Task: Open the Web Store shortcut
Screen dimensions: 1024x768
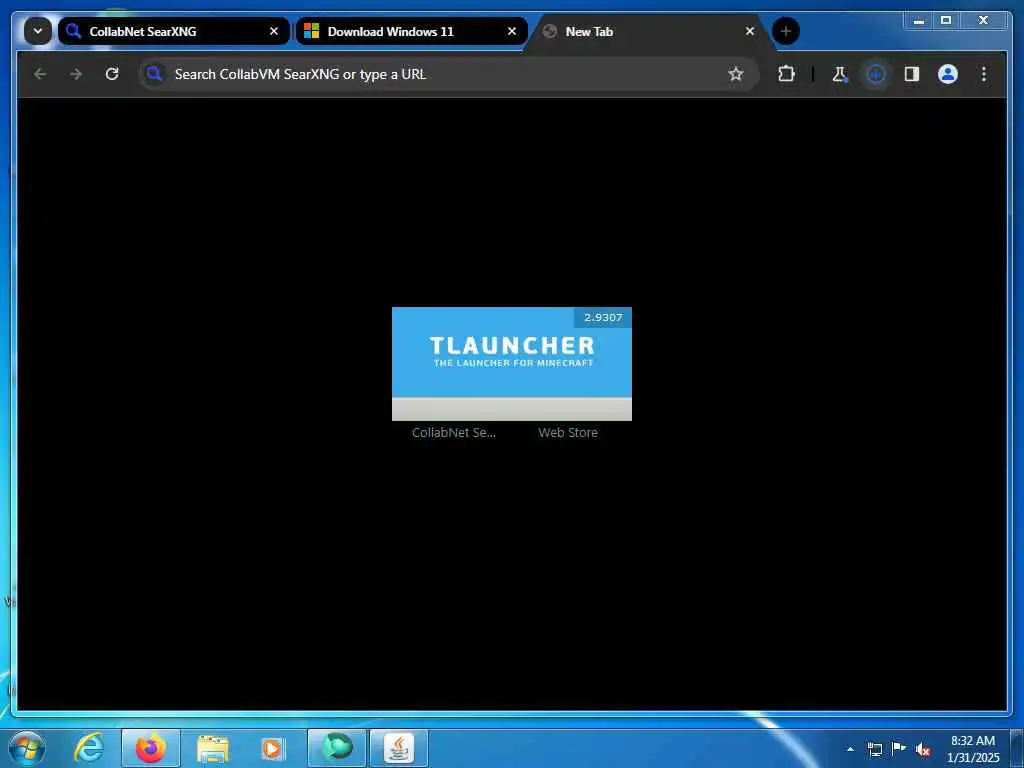Action: [x=568, y=432]
